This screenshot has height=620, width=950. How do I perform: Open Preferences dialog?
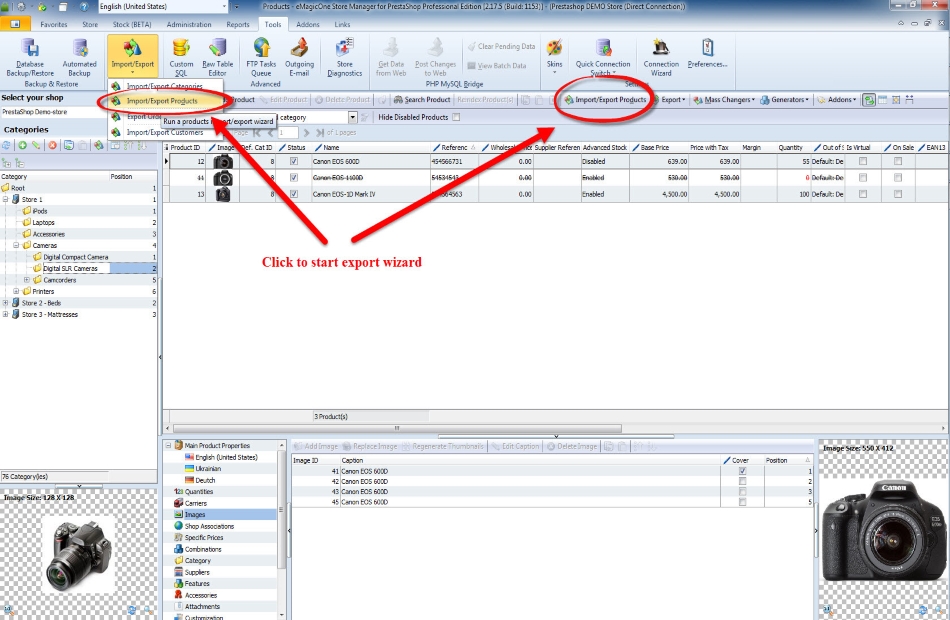[x=707, y=53]
